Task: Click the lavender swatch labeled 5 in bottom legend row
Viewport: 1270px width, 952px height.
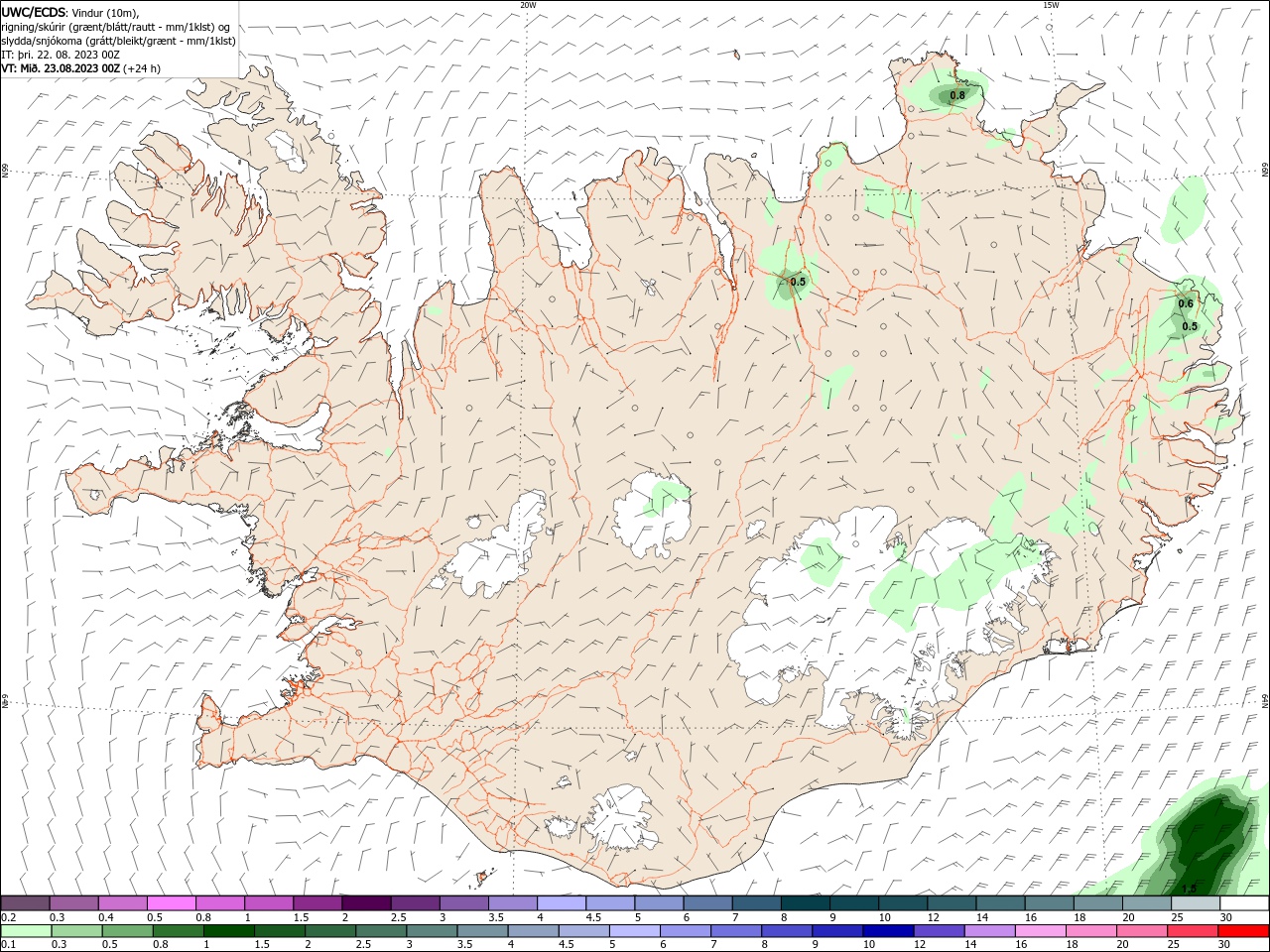Action: click(x=633, y=931)
